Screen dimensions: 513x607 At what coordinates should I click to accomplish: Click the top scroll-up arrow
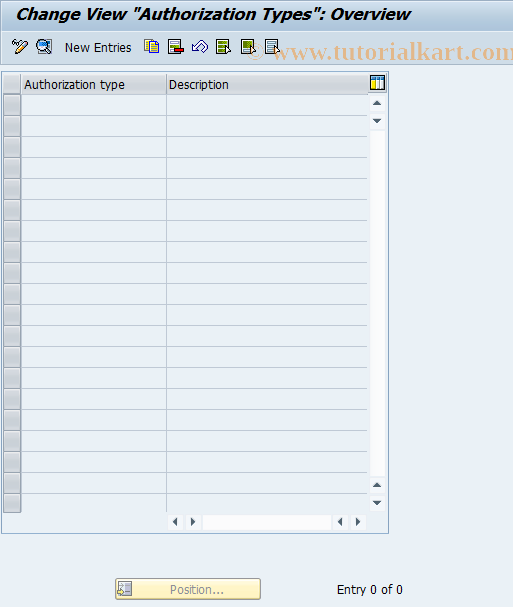pos(377,103)
